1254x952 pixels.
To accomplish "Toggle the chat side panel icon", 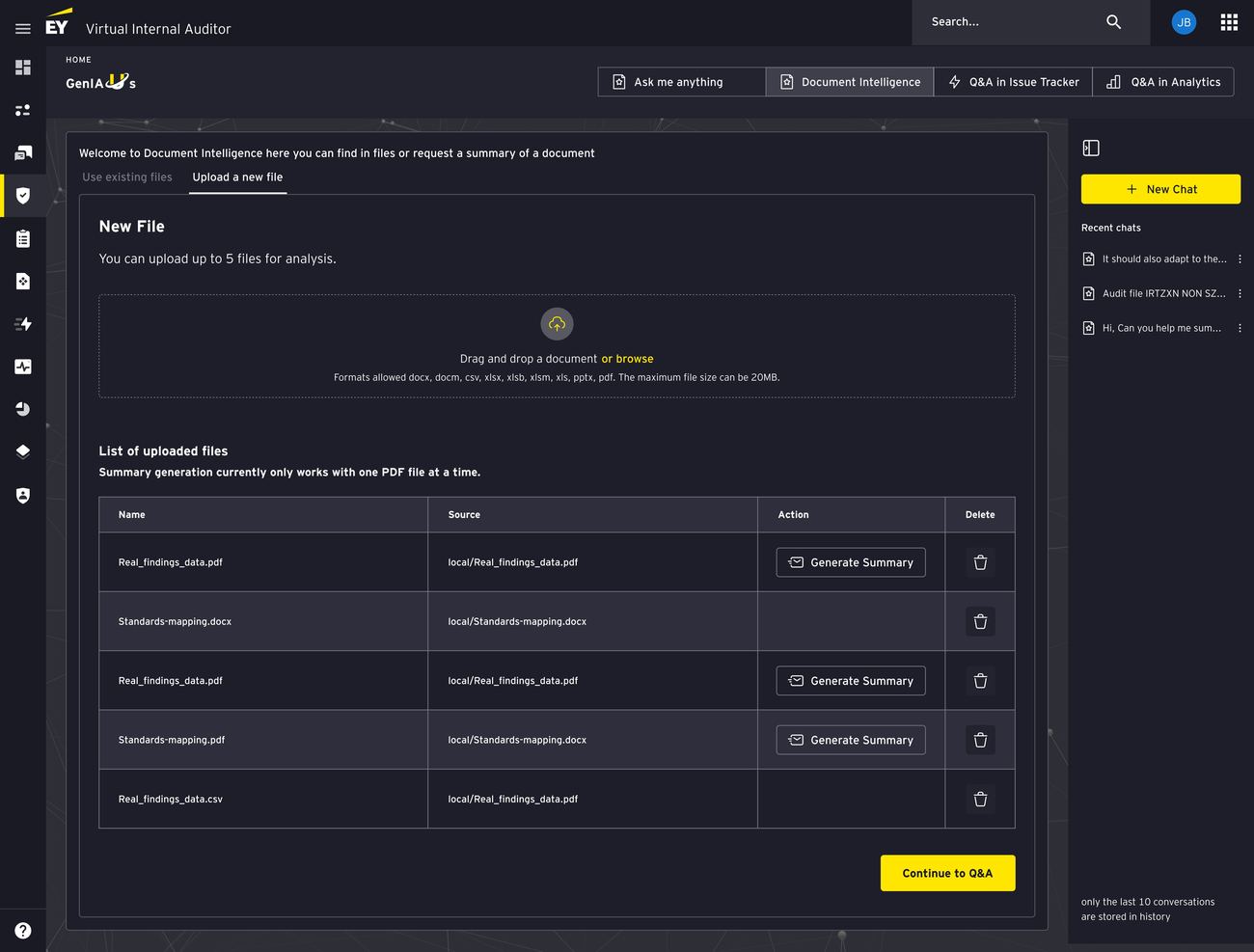I will (x=1091, y=148).
